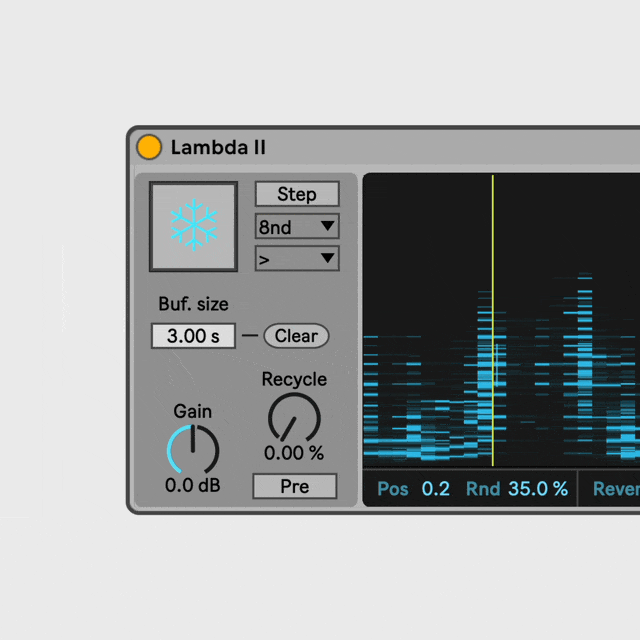Screen dimensions: 640x640
Task: Open the > direction dropdown
Action: click(x=297, y=258)
